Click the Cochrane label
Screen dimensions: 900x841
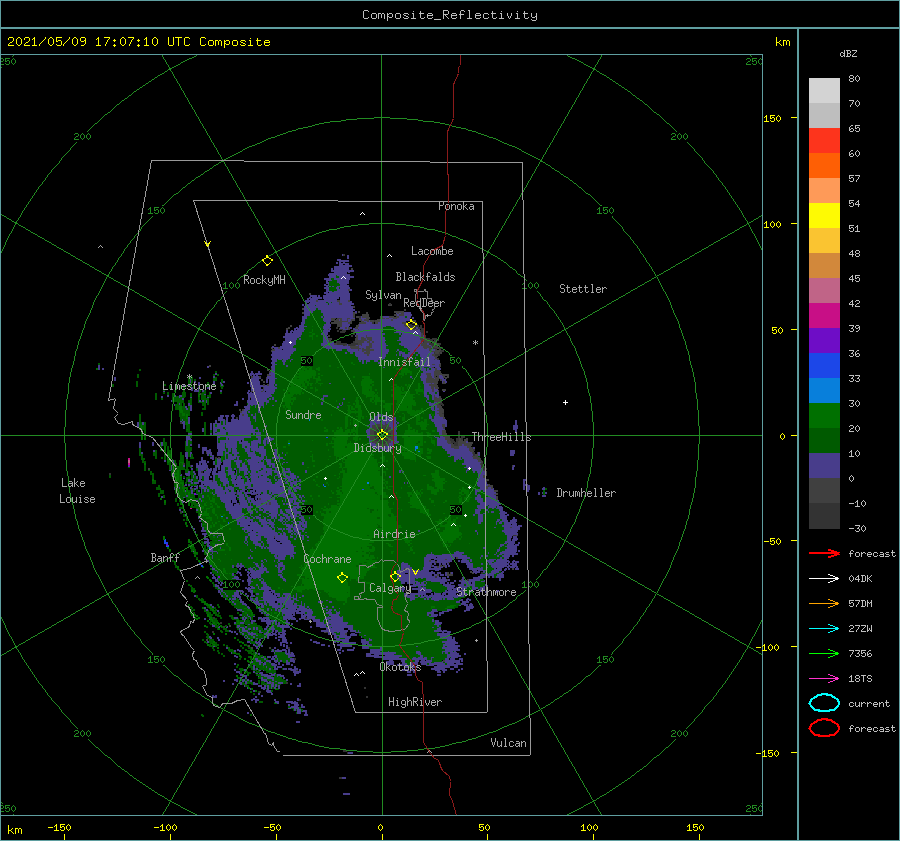[327, 559]
